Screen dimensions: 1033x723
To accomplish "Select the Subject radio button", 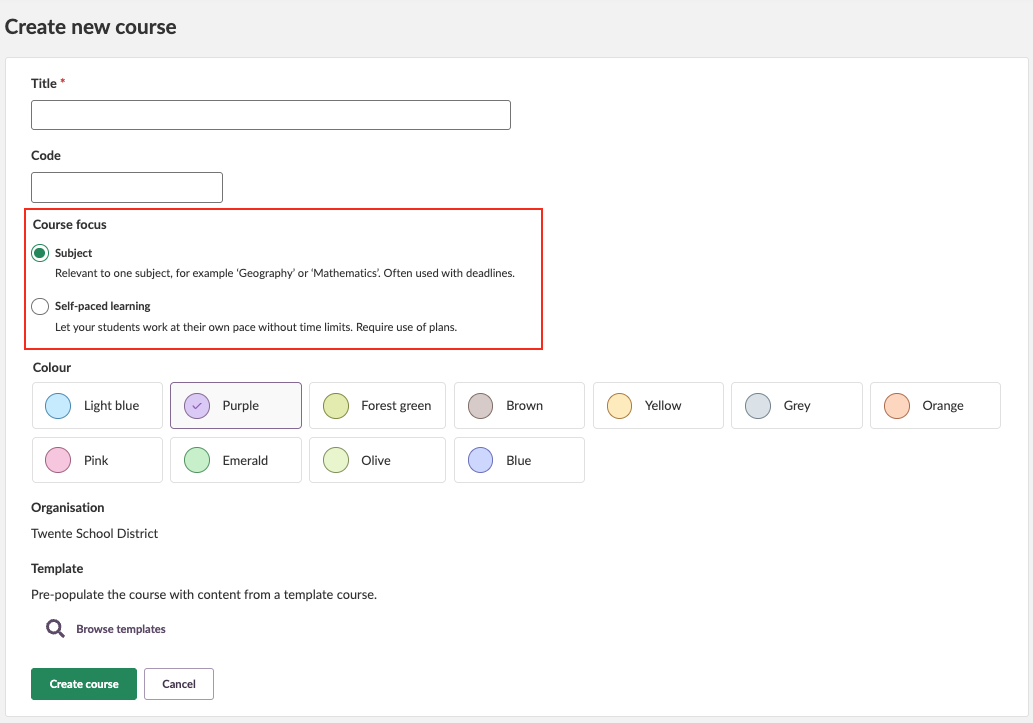I will 40,253.
